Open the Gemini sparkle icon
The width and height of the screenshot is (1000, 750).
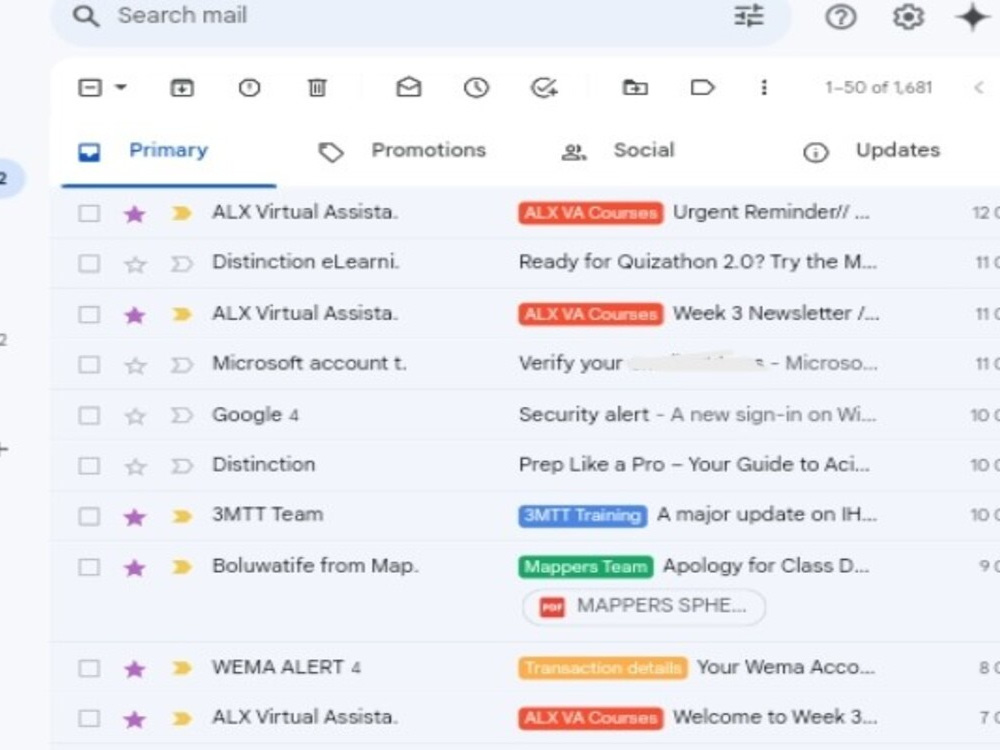(x=972, y=17)
